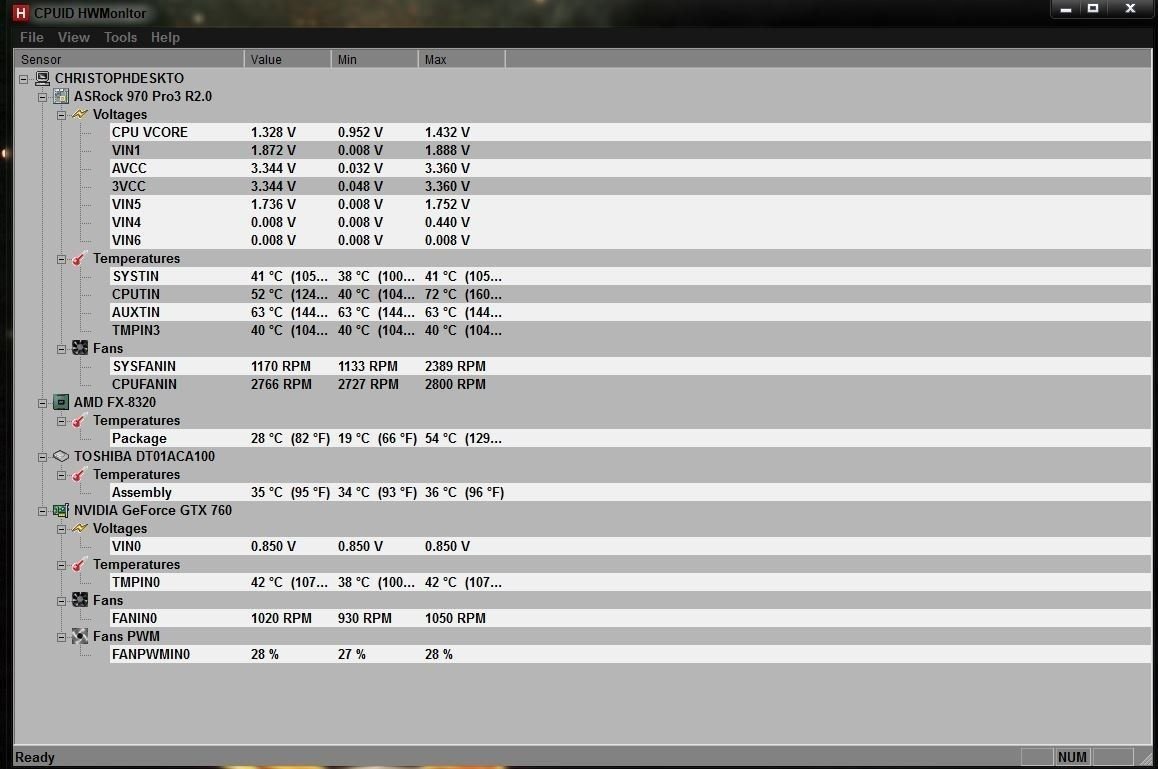Select the AVCC voltage row

coord(630,168)
